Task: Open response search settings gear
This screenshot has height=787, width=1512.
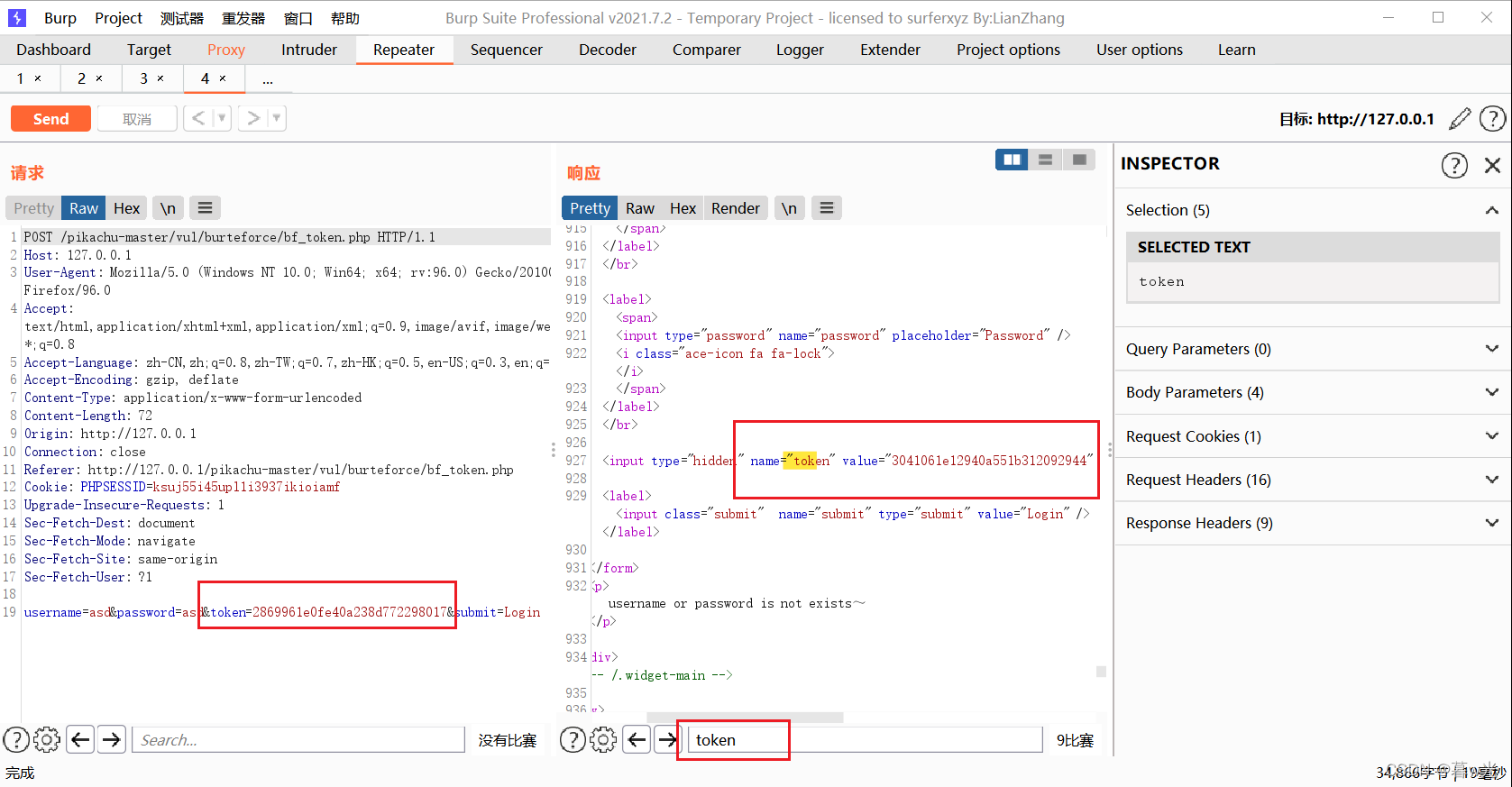Action: point(603,740)
